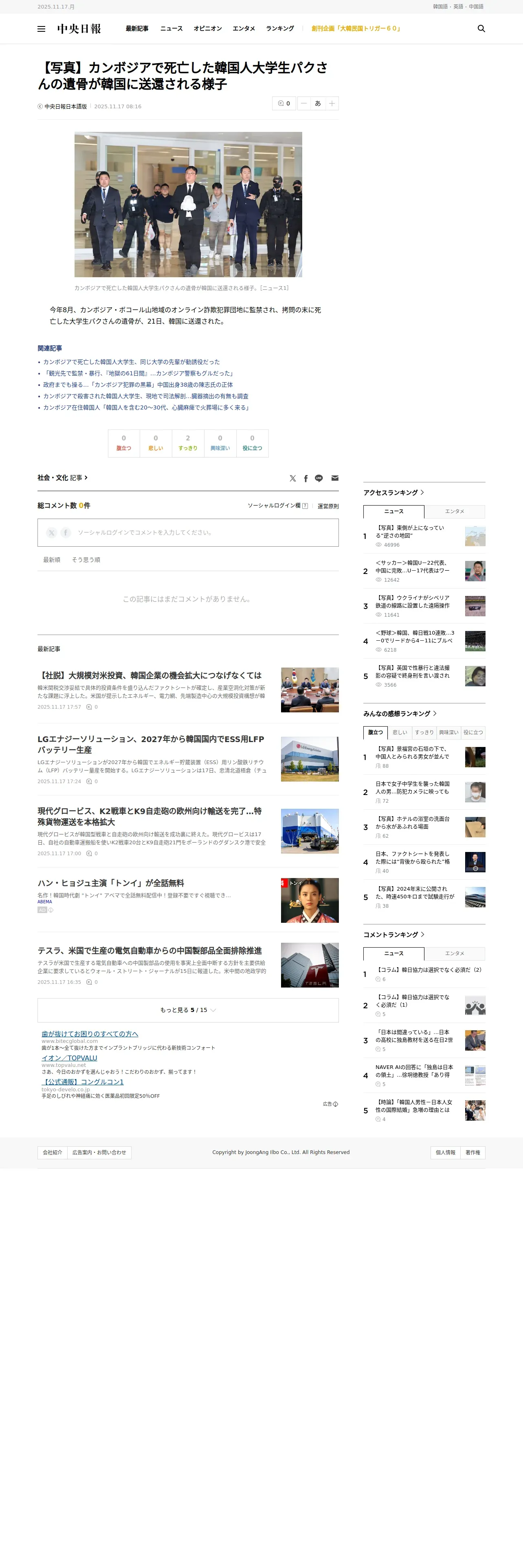This screenshot has width=523, height=1568.
Task: Share article by email icon
Action: pos(335,478)
